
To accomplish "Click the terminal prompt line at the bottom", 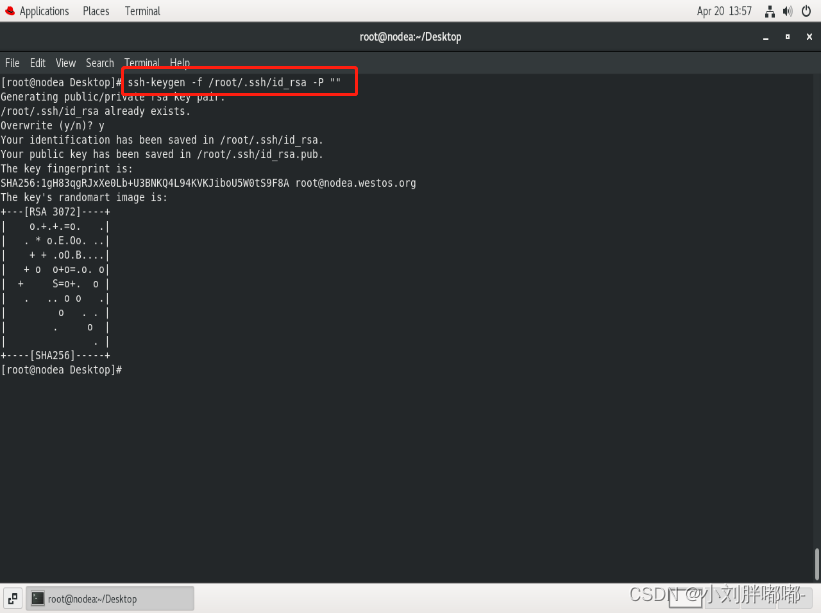I will click(x=60, y=369).
